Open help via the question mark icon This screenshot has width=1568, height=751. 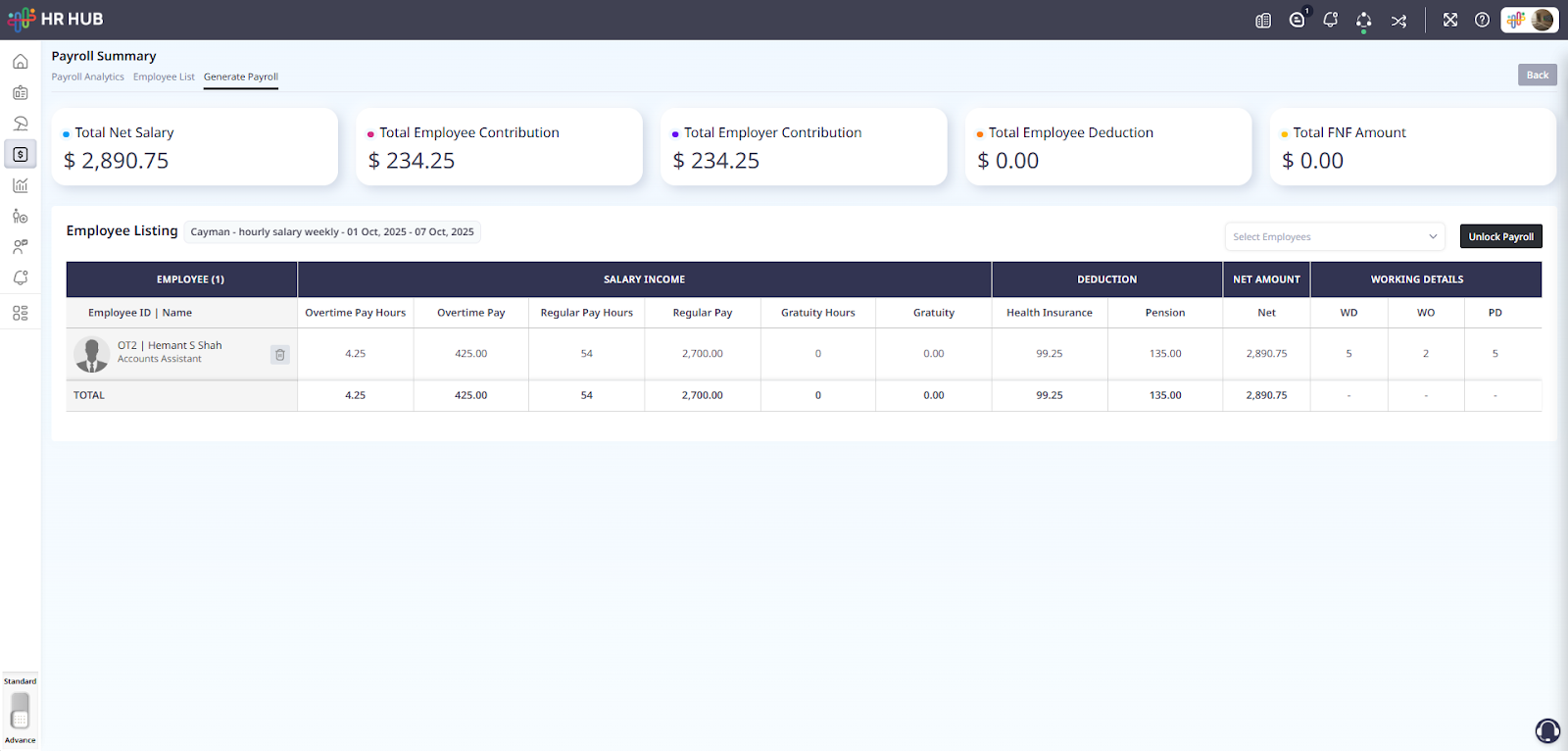tap(1483, 20)
